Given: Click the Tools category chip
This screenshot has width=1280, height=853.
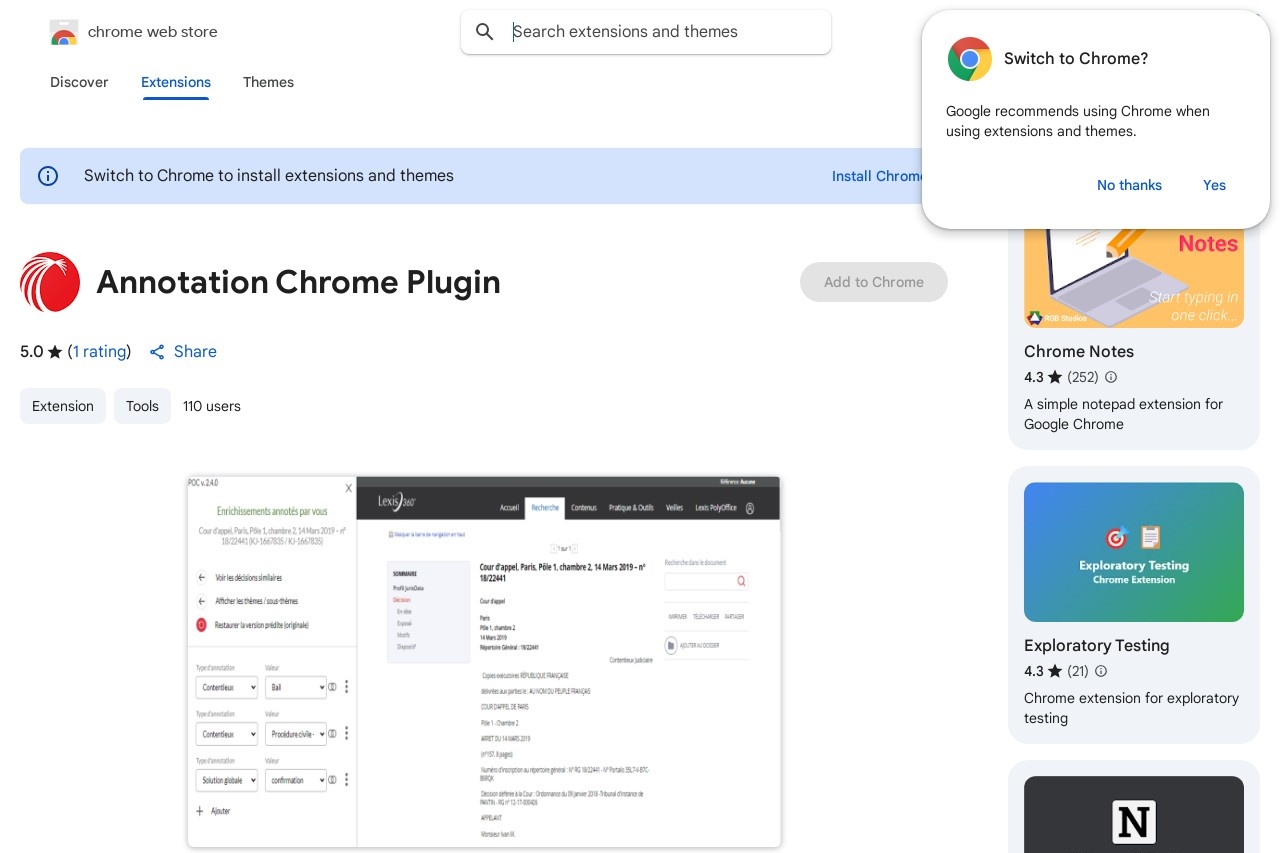Looking at the screenshot, I should [142, 406].
